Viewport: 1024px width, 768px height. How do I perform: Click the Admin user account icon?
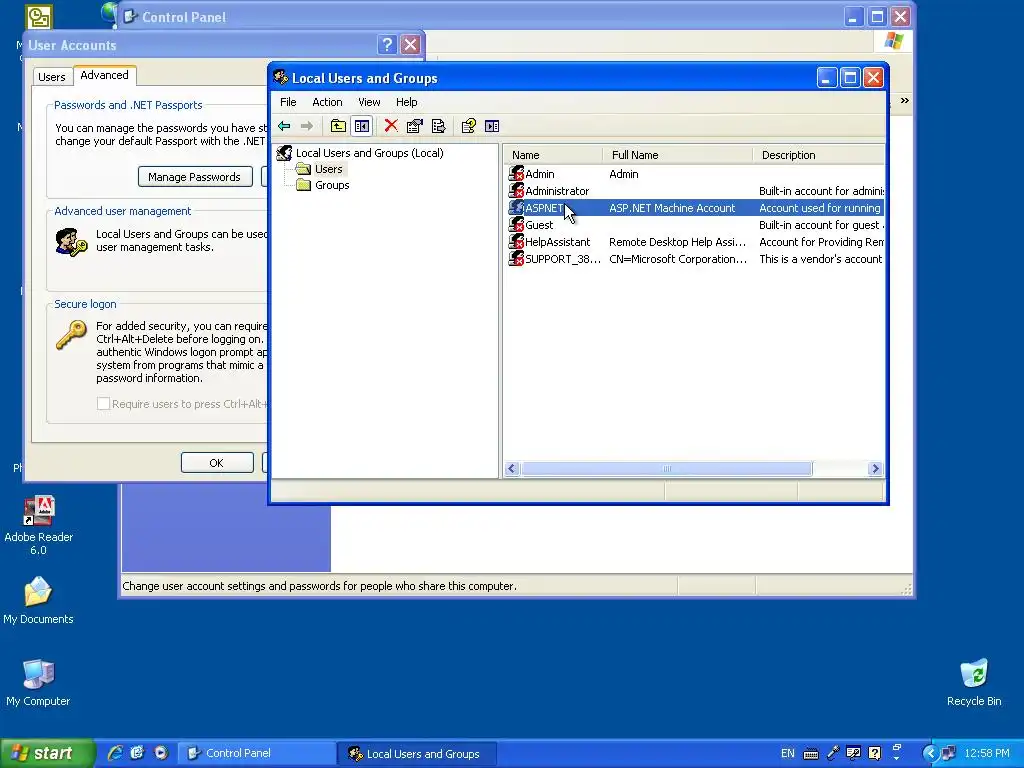click(516, 174)
